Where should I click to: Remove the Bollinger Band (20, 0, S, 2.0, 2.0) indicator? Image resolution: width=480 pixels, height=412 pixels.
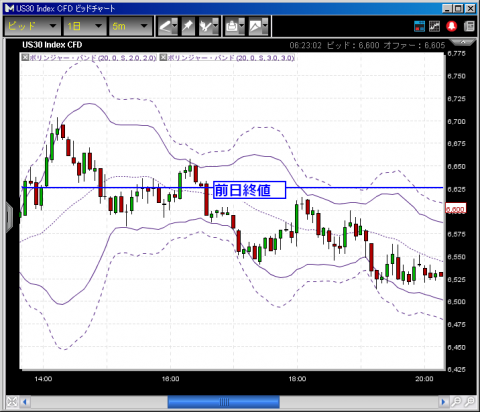pos(25,58)
